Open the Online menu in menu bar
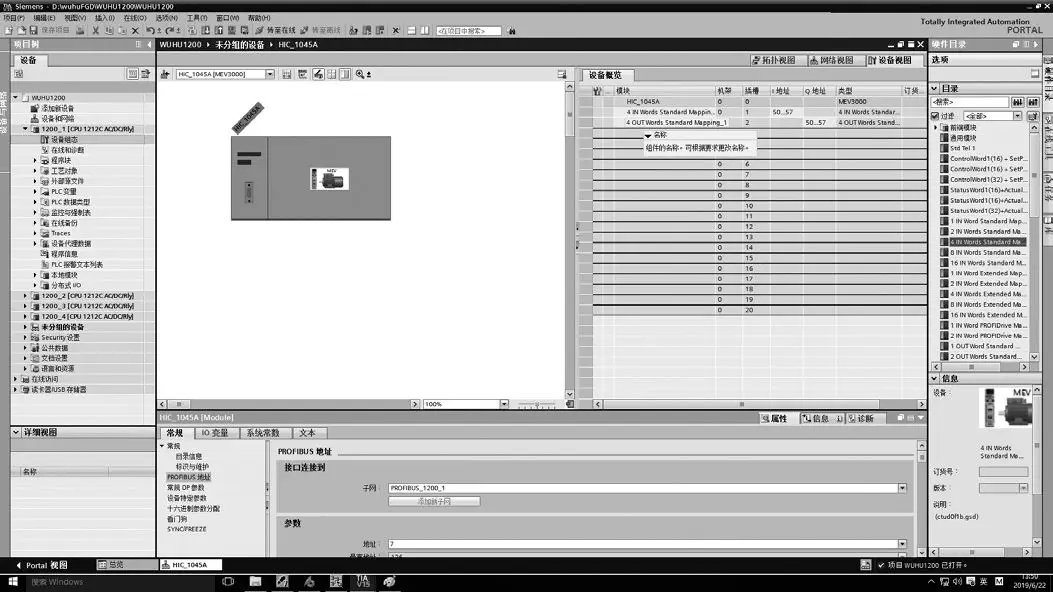The width and height of the screenshot is (1053, 592). tap(134, 18)
